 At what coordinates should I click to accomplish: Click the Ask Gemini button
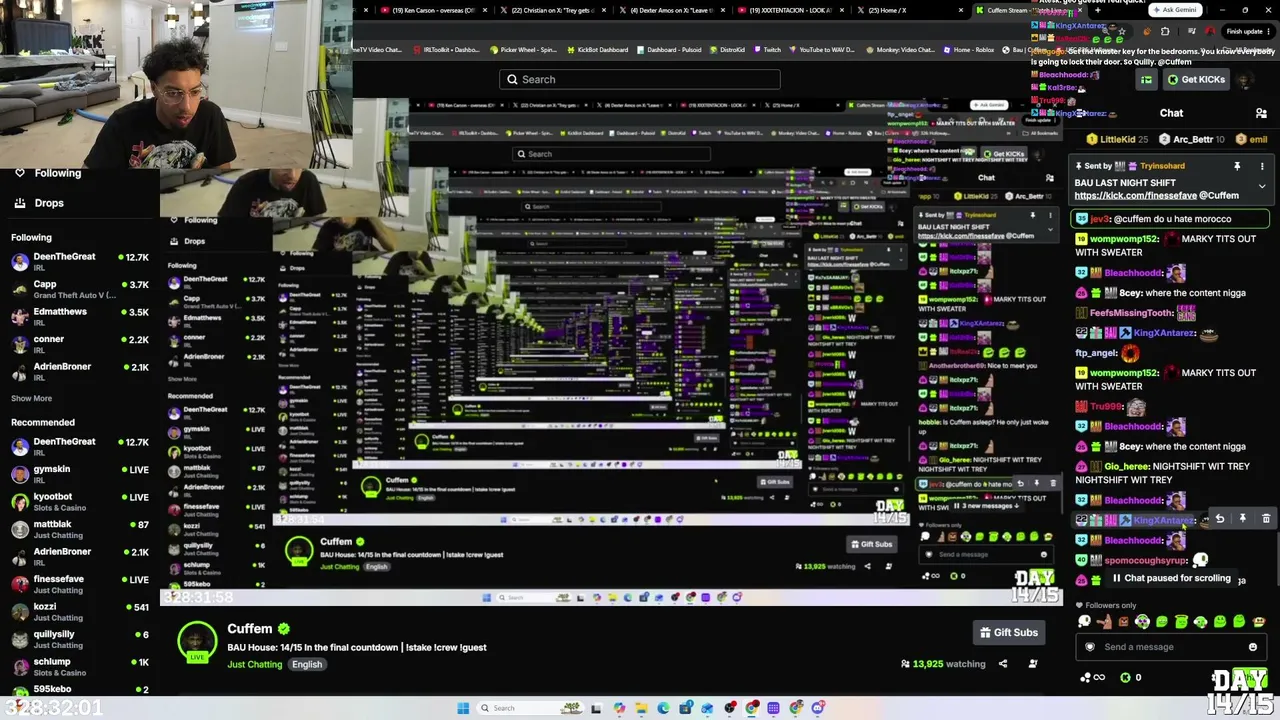click(1175, 10)
